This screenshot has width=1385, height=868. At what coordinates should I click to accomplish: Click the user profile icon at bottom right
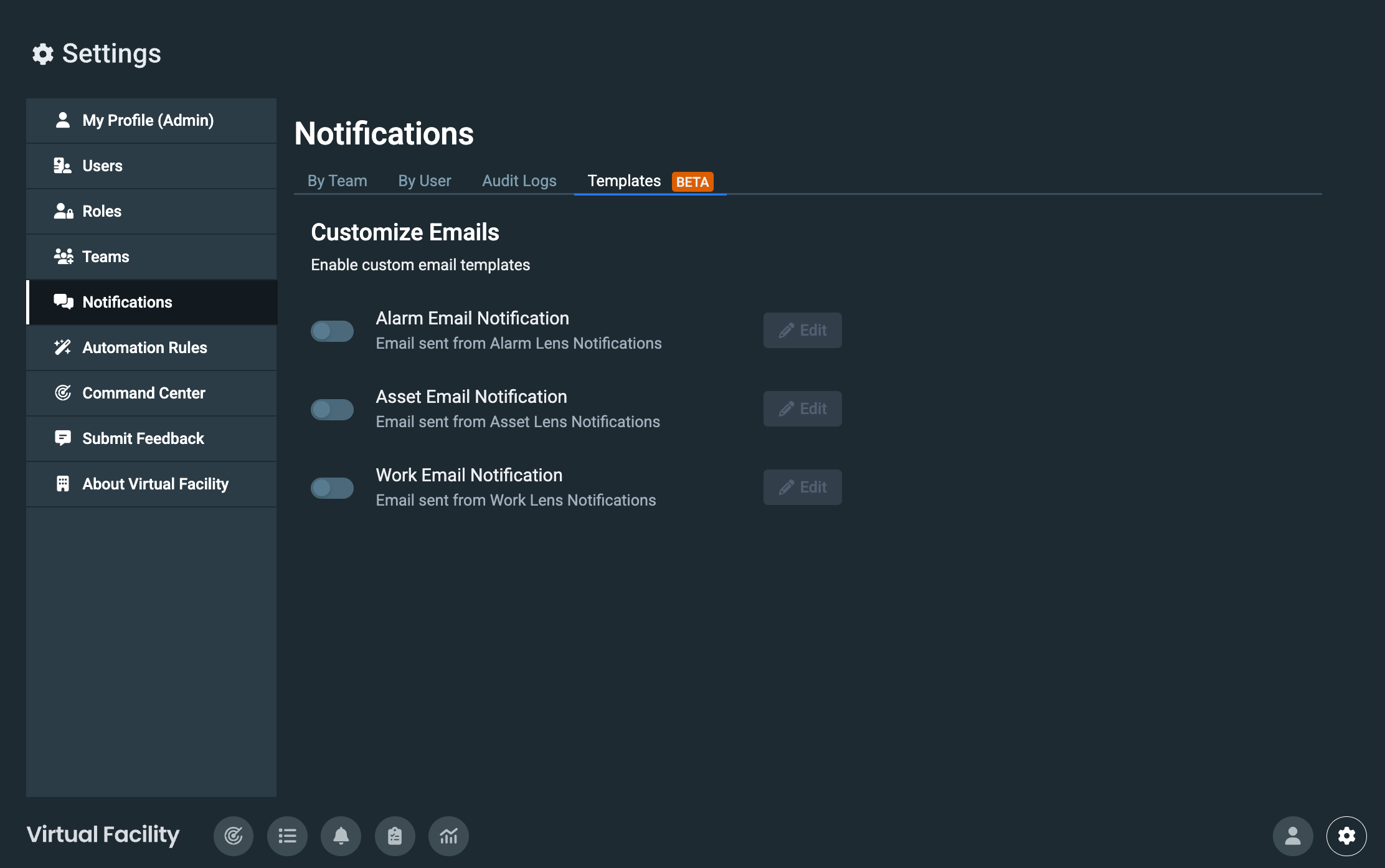1293,836
